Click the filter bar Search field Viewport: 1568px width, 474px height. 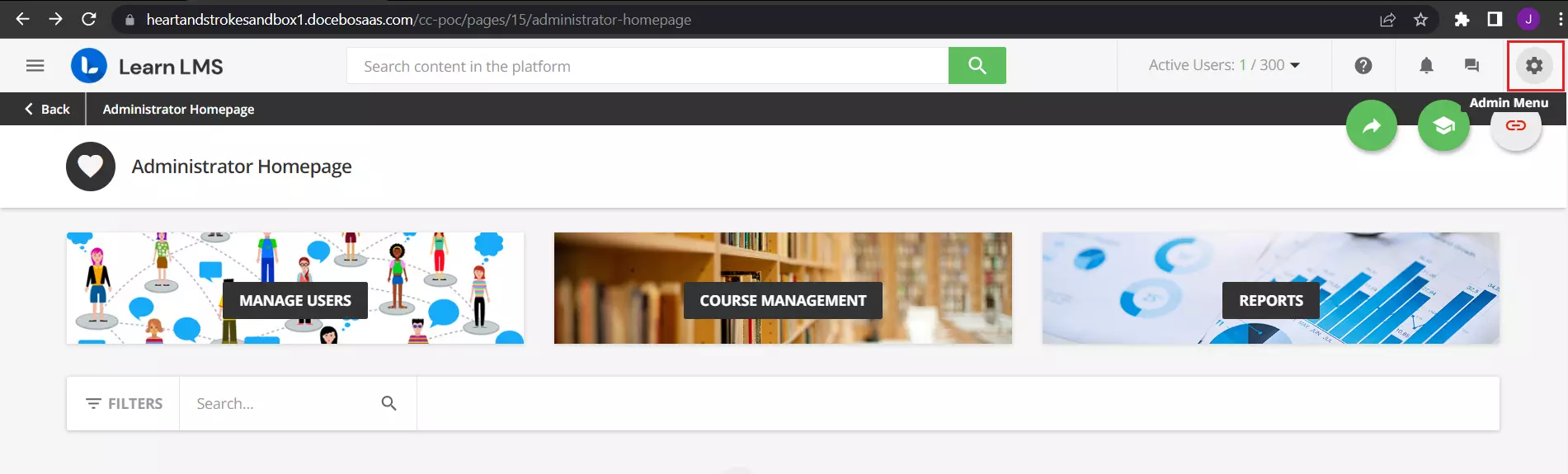280,403
